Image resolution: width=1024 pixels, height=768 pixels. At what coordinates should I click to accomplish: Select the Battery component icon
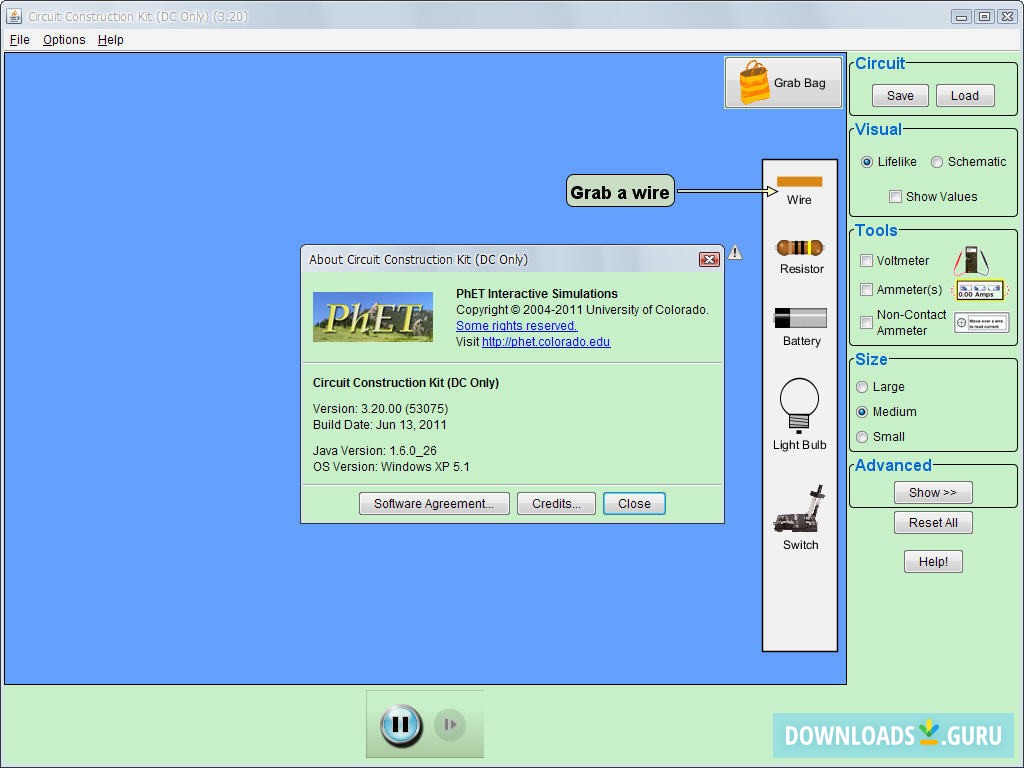tap(800, 318)
